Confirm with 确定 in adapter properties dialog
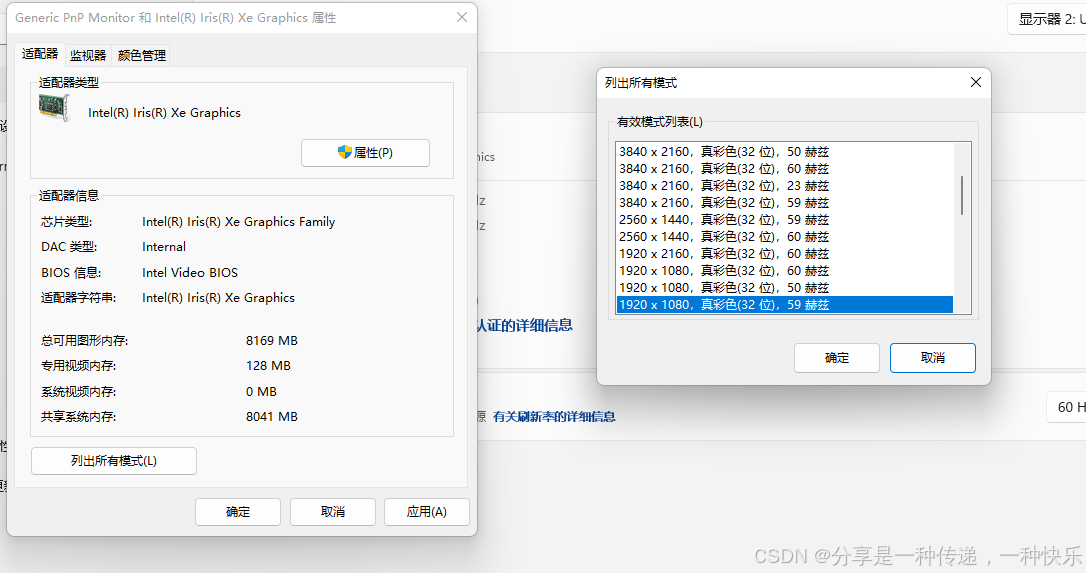1086x573 pixels. pos(238,512)
